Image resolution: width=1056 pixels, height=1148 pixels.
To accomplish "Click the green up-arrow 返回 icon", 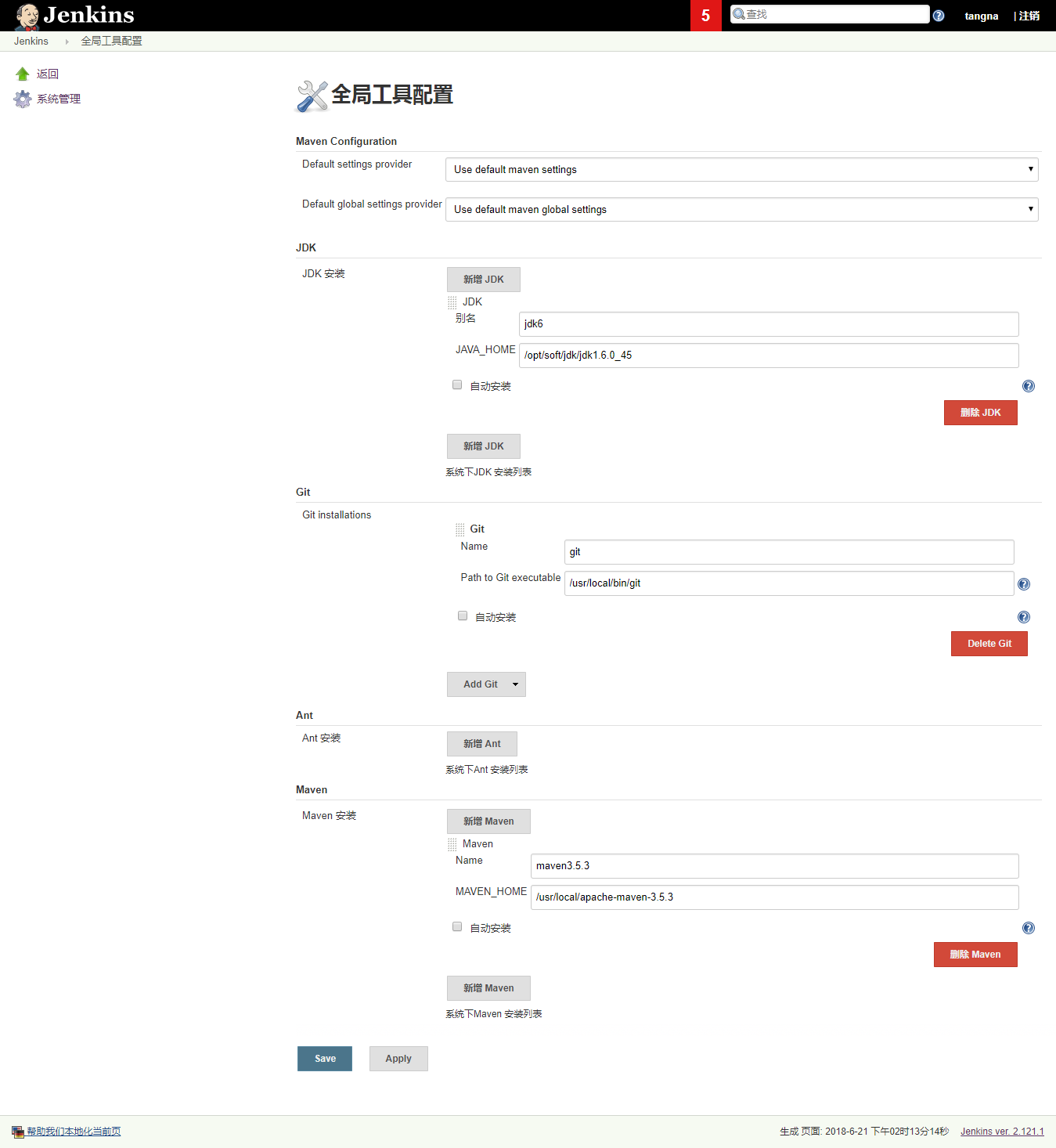I will (x=23, y=74).
